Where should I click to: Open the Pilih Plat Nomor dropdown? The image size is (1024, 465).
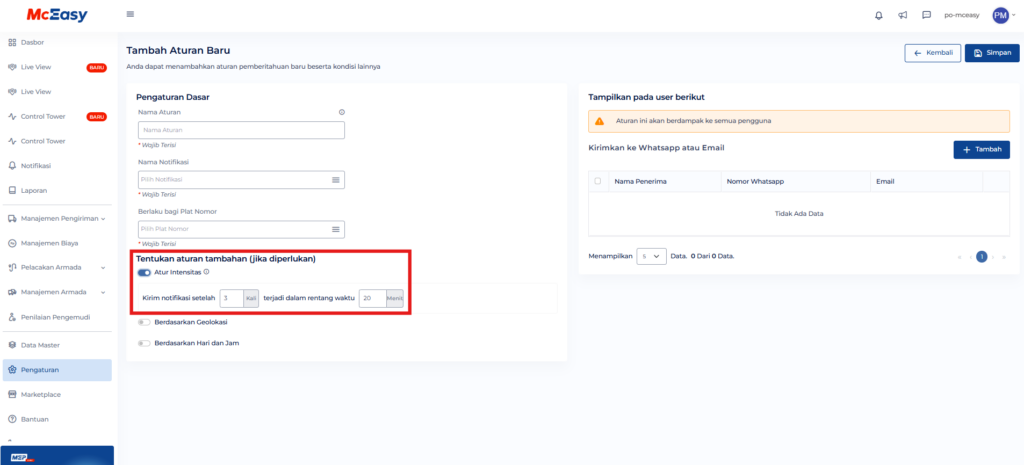coord(241,229)
